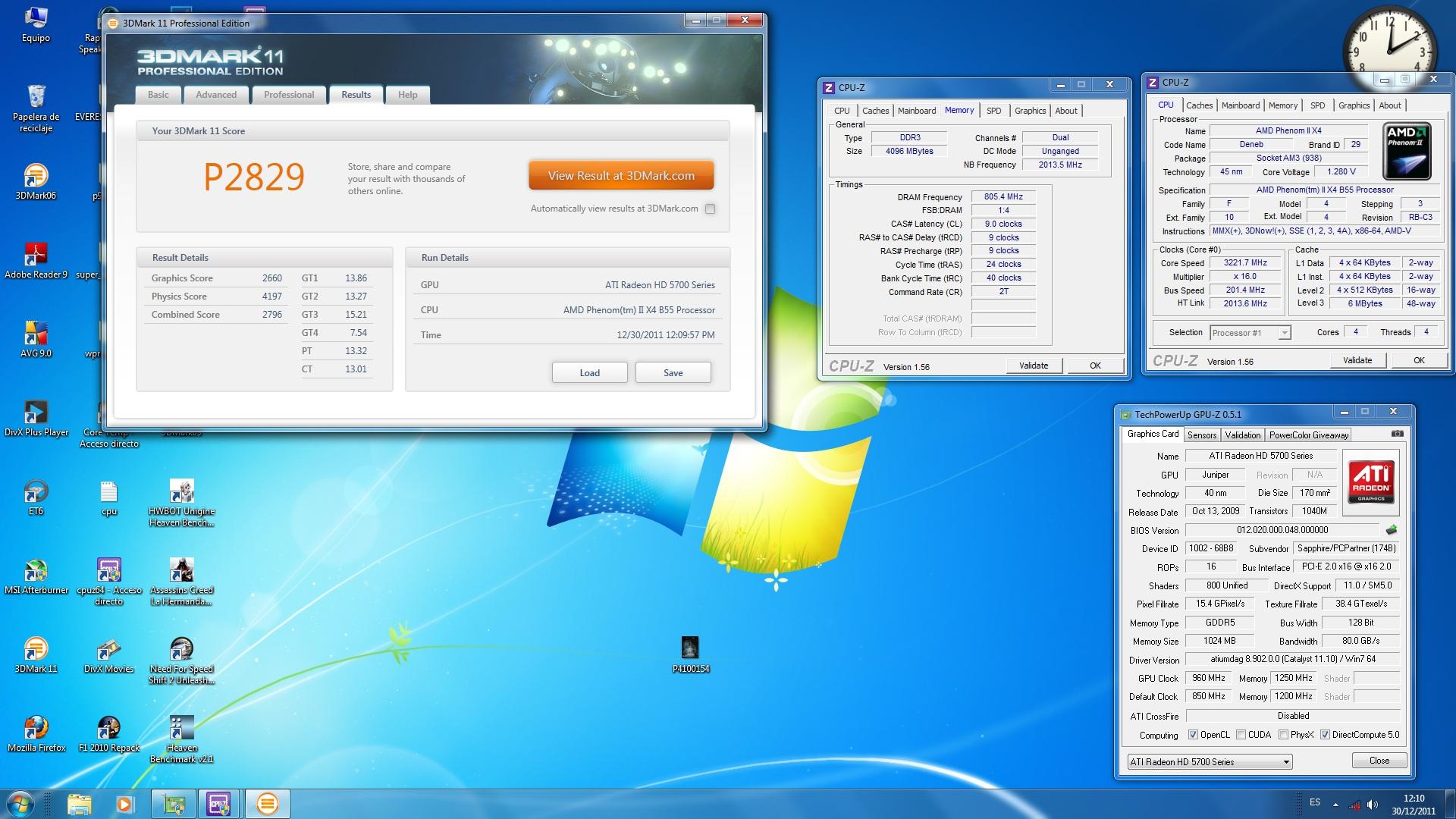Launch 3DMark 11 desktop shortcut
The width and height of the screenshot is (1456, 819).
click(x=36, y=655)
